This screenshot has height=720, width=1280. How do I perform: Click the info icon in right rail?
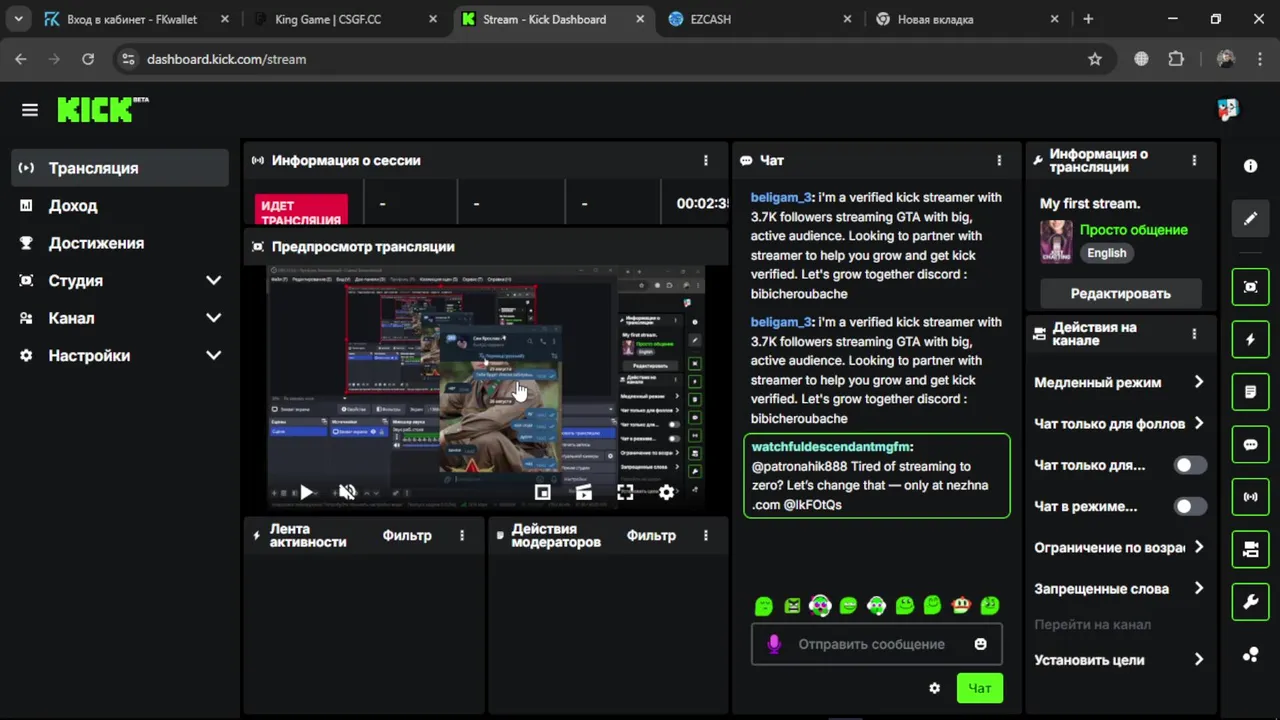point(1250,166)
